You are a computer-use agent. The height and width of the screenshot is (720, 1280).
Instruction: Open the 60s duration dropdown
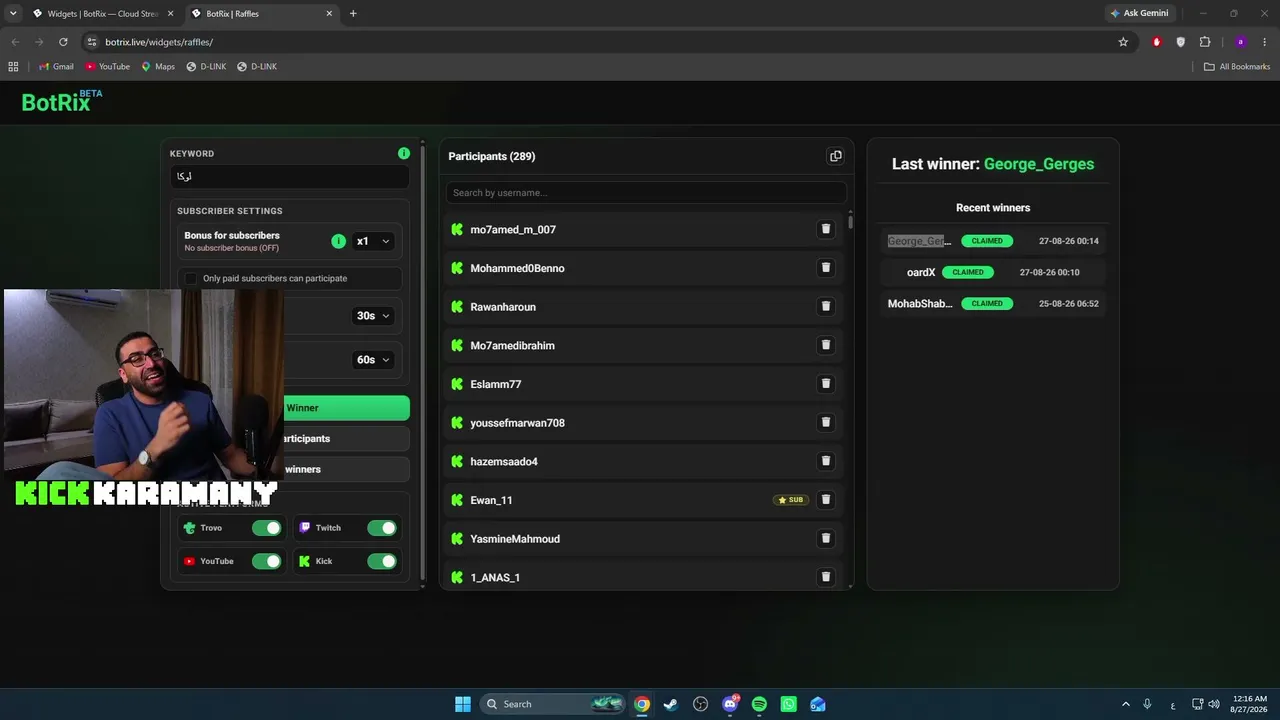373,360
